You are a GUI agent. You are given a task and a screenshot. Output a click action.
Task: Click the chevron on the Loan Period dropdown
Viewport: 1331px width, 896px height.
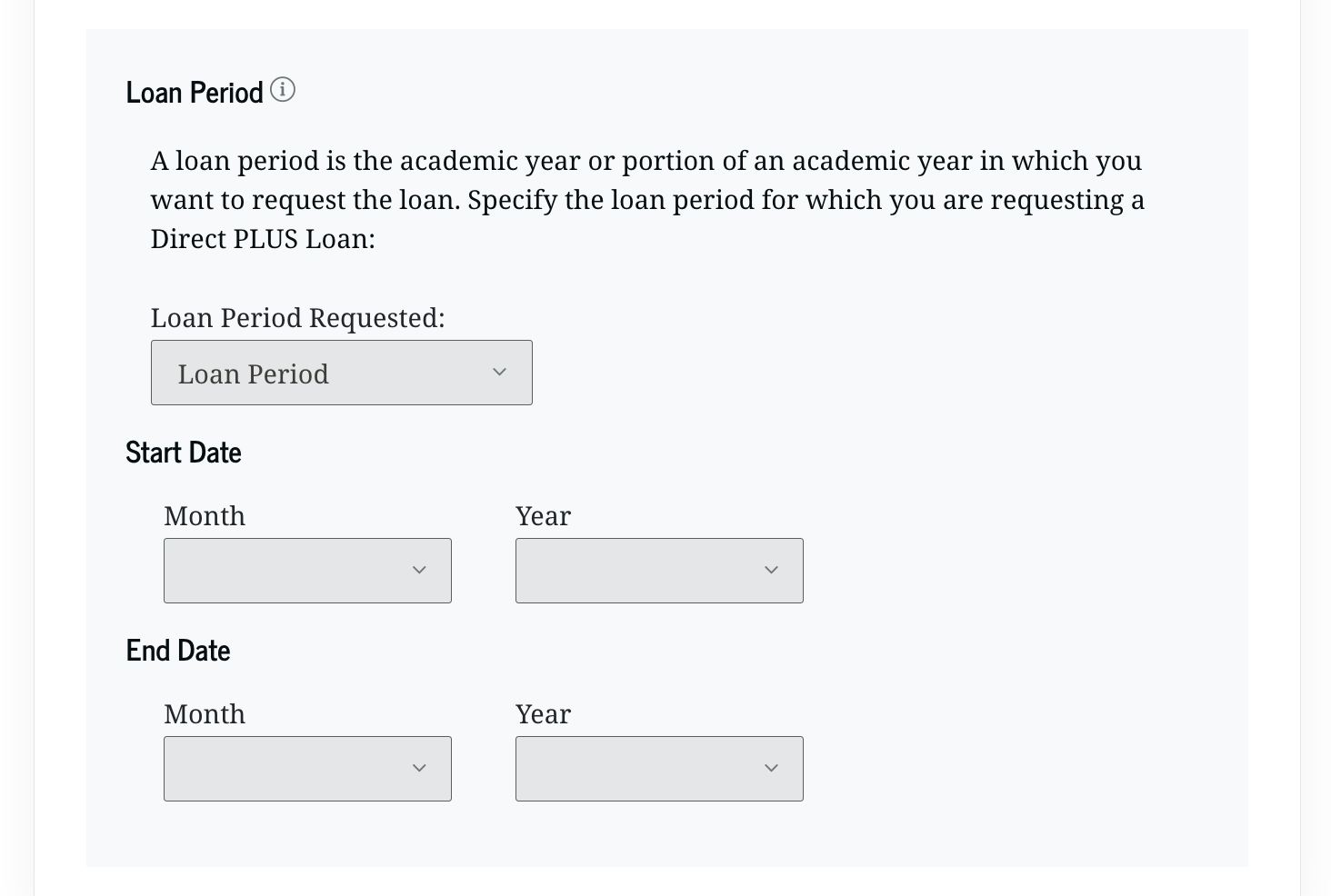tap(498, 372)
